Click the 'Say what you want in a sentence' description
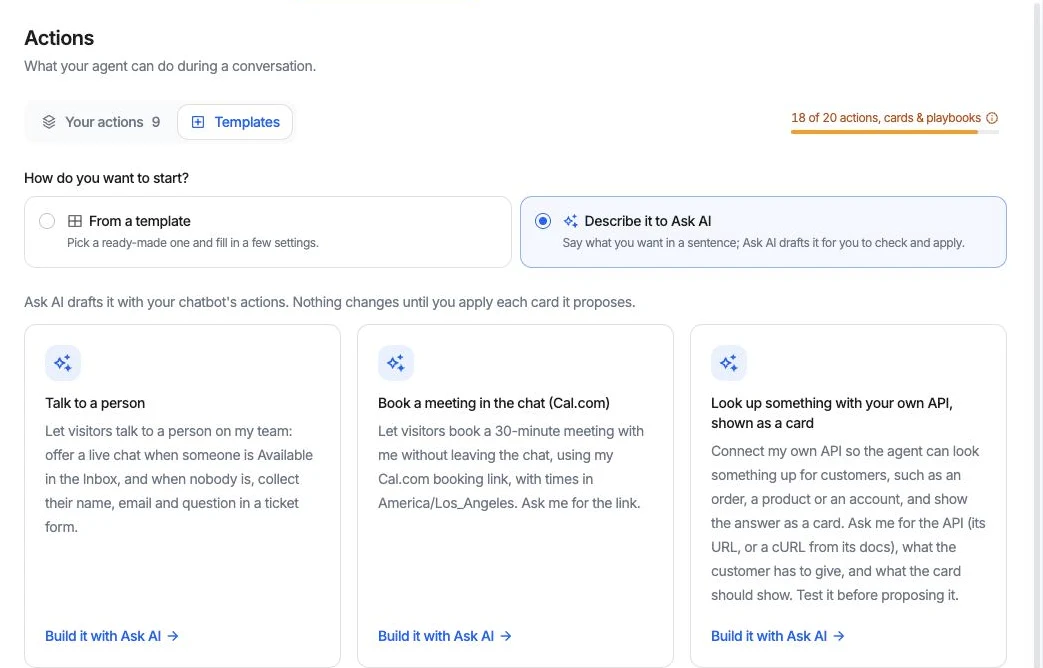Screen dimensions: 1043x668 764,243
